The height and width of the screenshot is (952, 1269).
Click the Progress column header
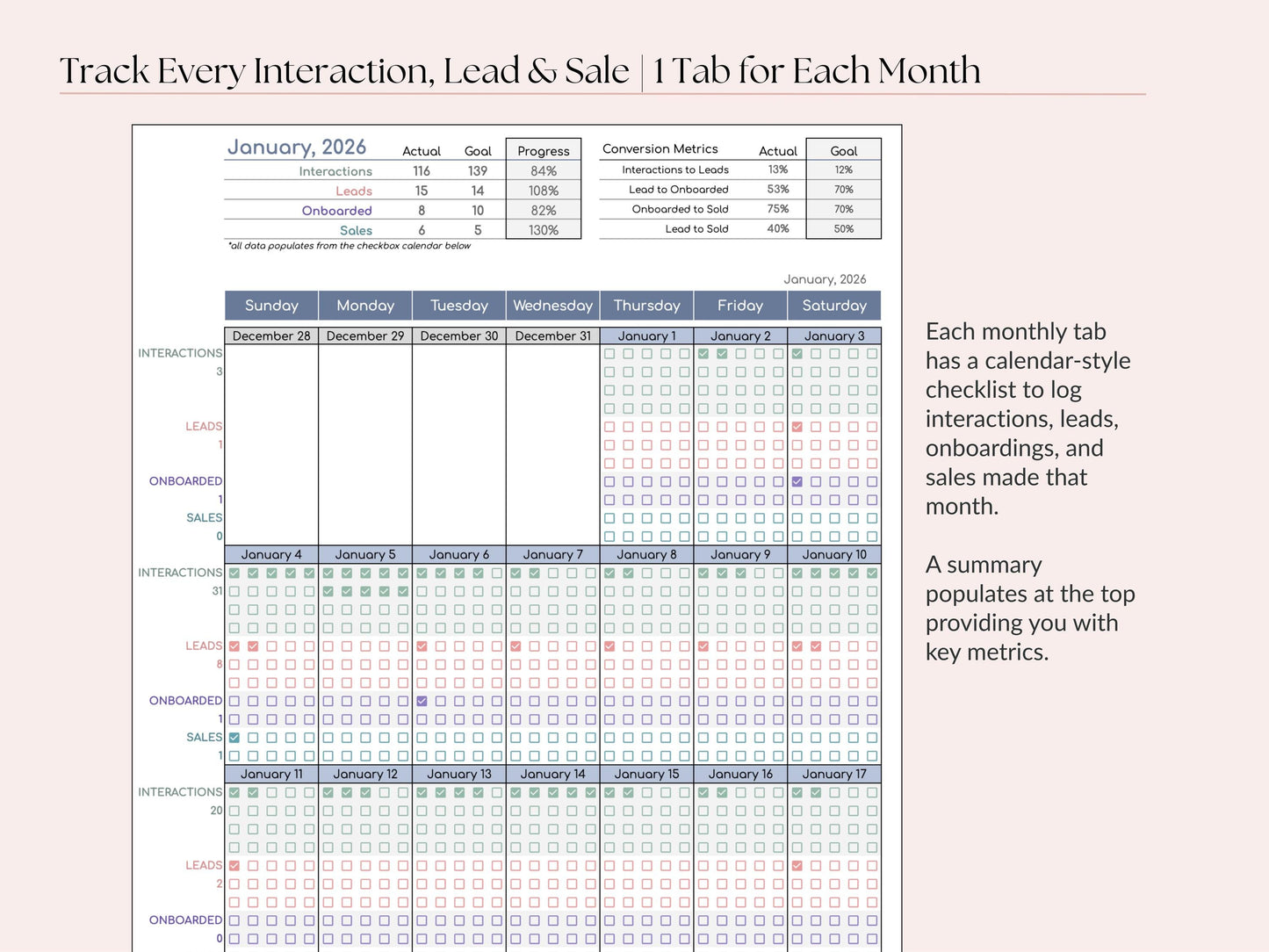(x=544, y=151)
